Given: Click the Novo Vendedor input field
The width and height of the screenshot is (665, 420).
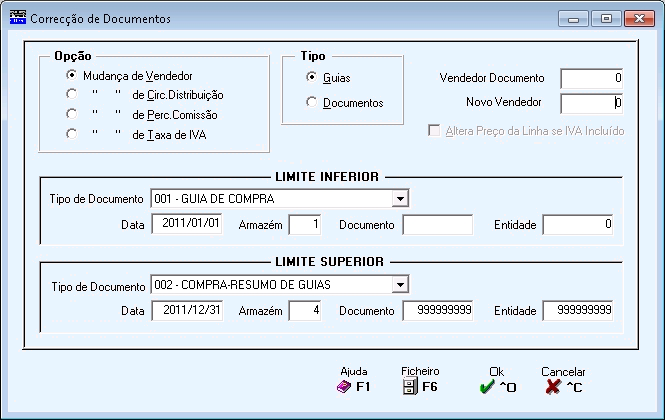Looking at the screenshot, I should pos(591,103).
